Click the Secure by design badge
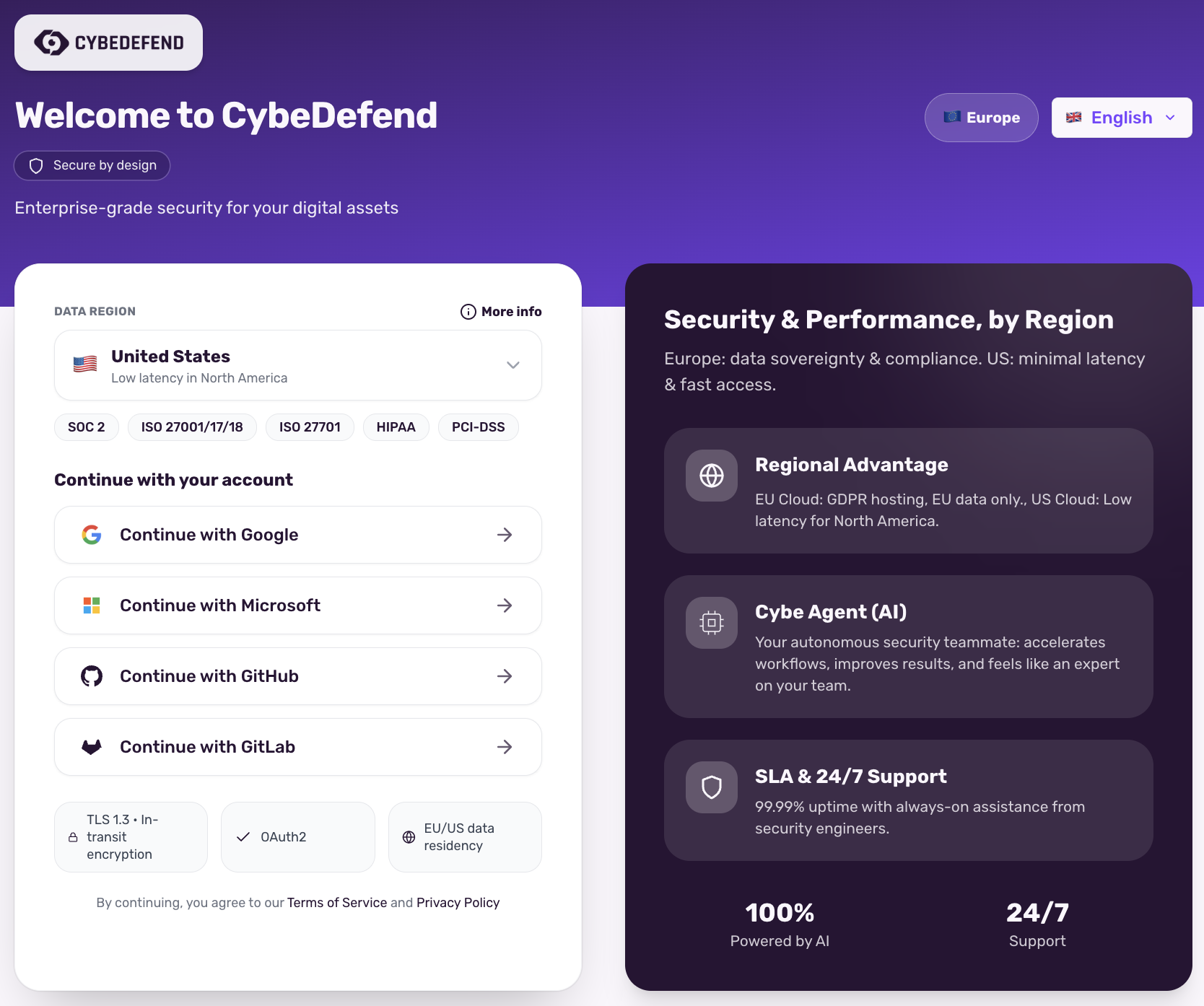1204x1006 pixels. tap(92, 165)
